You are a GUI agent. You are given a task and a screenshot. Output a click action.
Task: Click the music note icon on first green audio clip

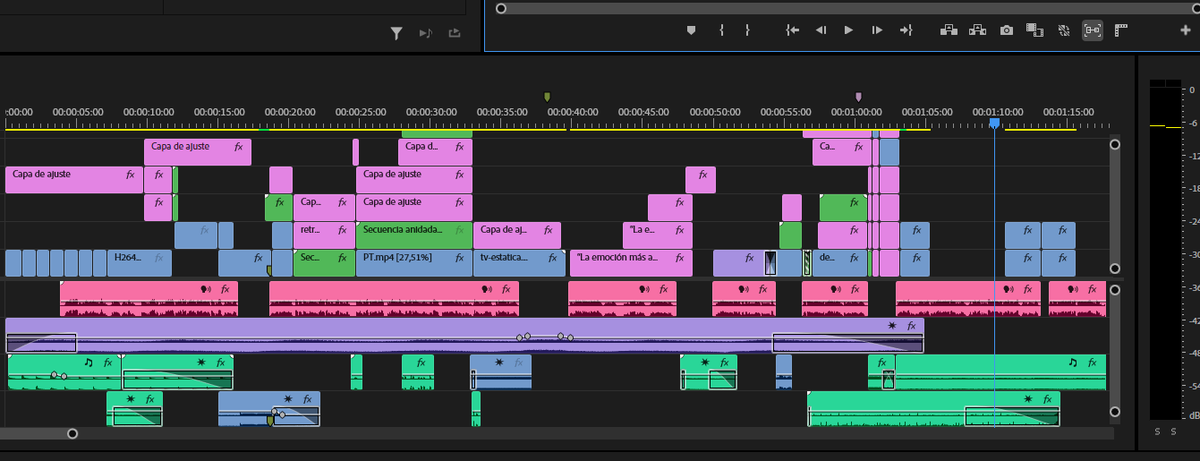tap(87, 362)
